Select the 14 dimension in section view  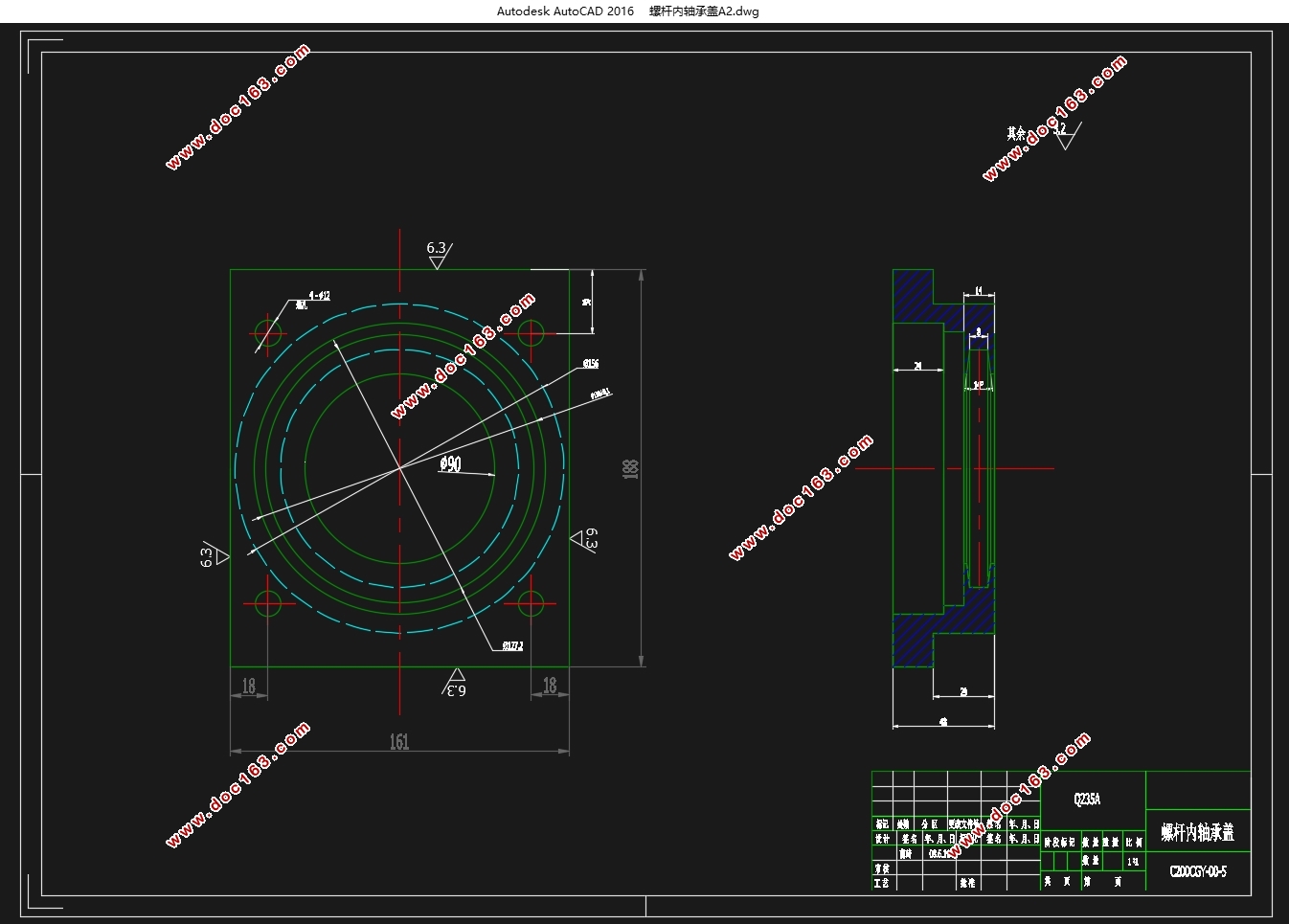click(x=979, y=290)
